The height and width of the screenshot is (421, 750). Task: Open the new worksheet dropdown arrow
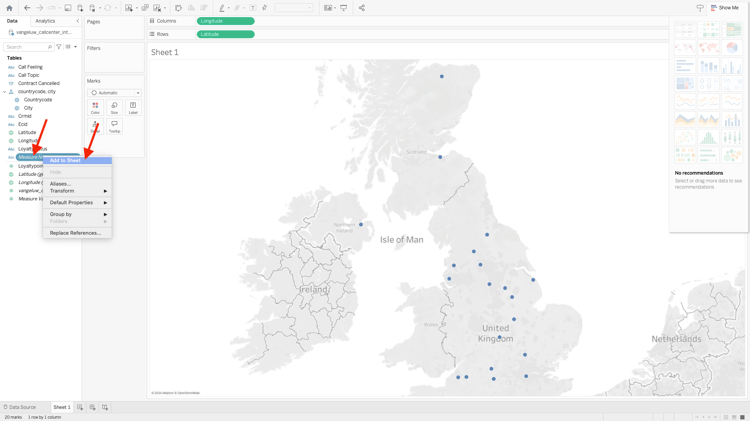tap(136, 8)
